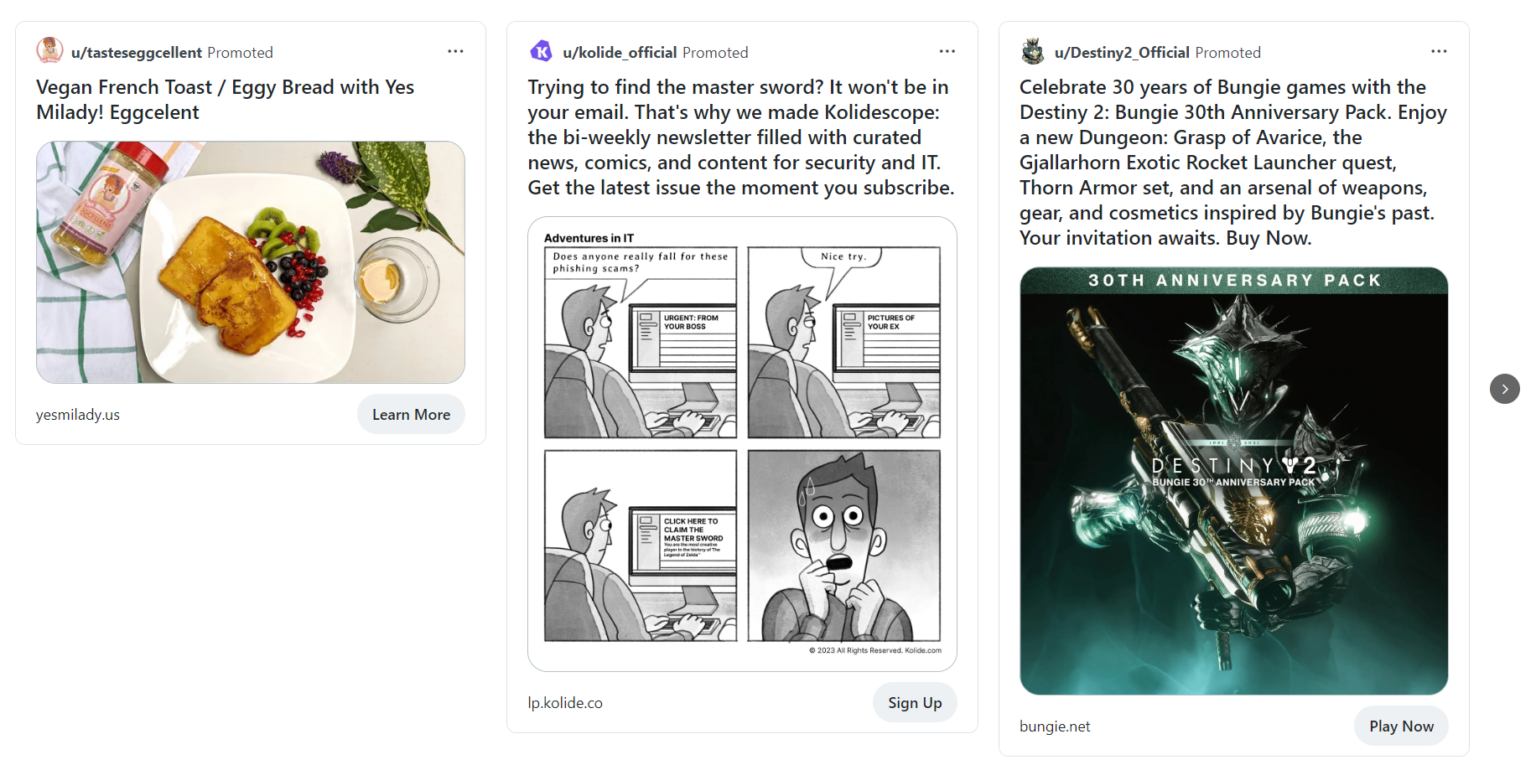The width and height of the screenshot is (1536, 760).
Task: Click the French toast food photo
Action: coord(250,262)
